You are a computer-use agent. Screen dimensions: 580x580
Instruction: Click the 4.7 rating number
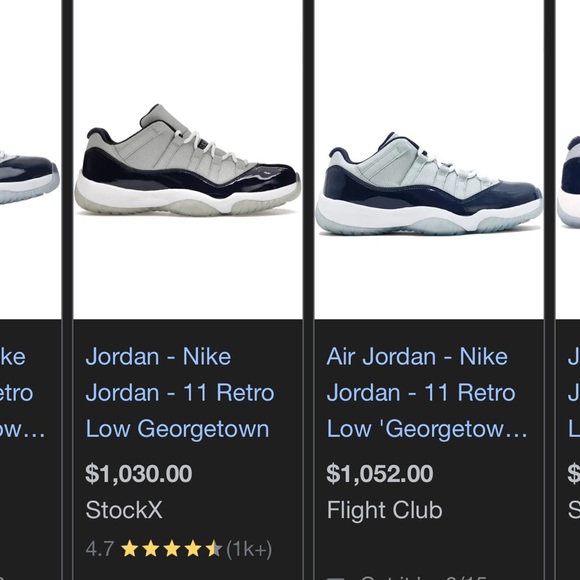coord(100,549)
